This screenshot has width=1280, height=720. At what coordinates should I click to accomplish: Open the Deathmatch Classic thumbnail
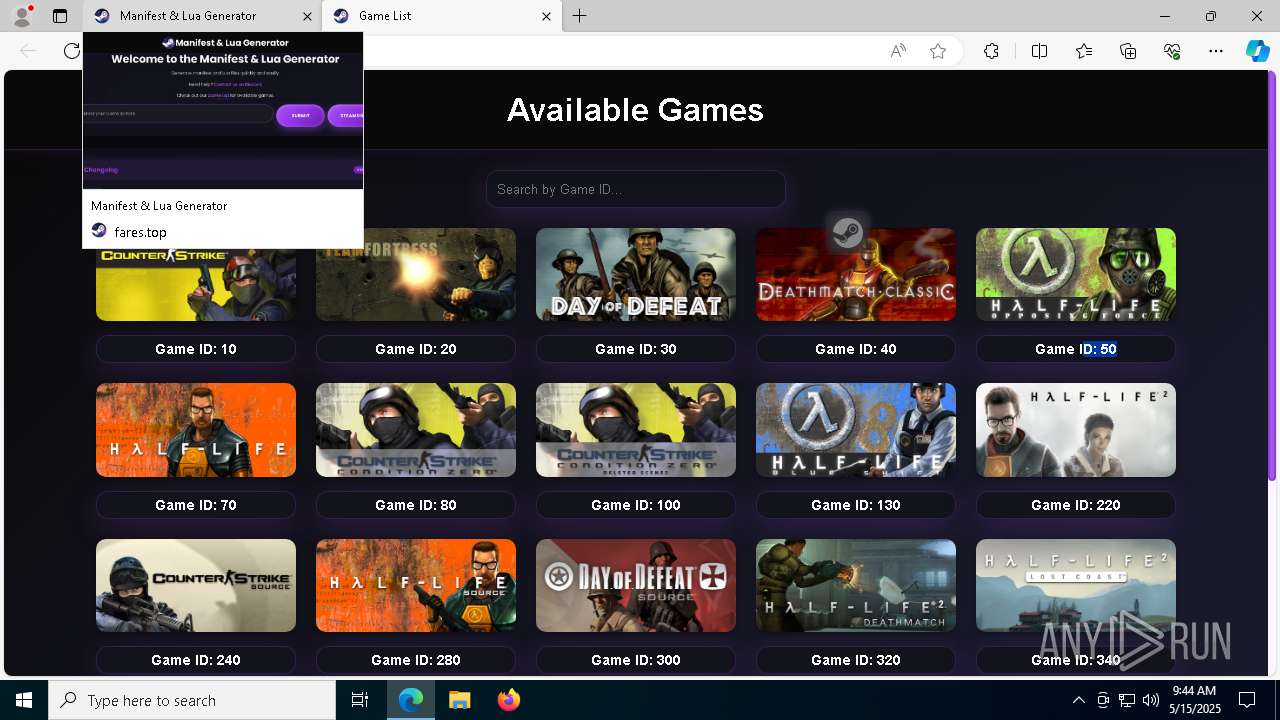(x=856, y=275)
